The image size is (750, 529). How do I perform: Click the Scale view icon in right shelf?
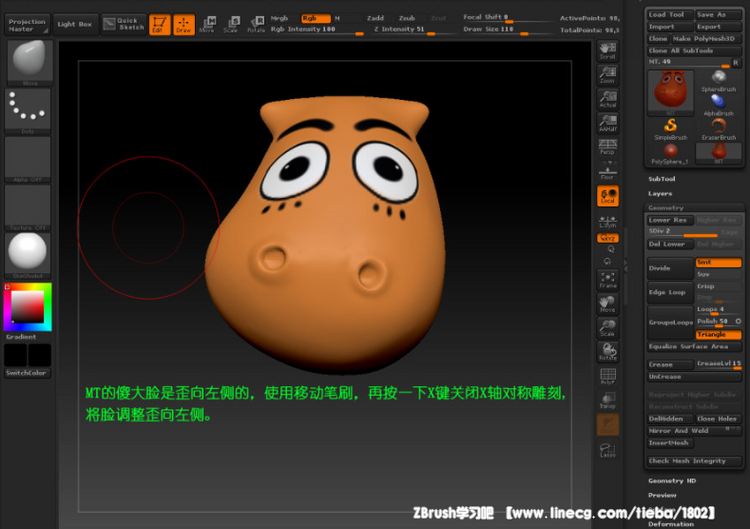coord(607,328)
